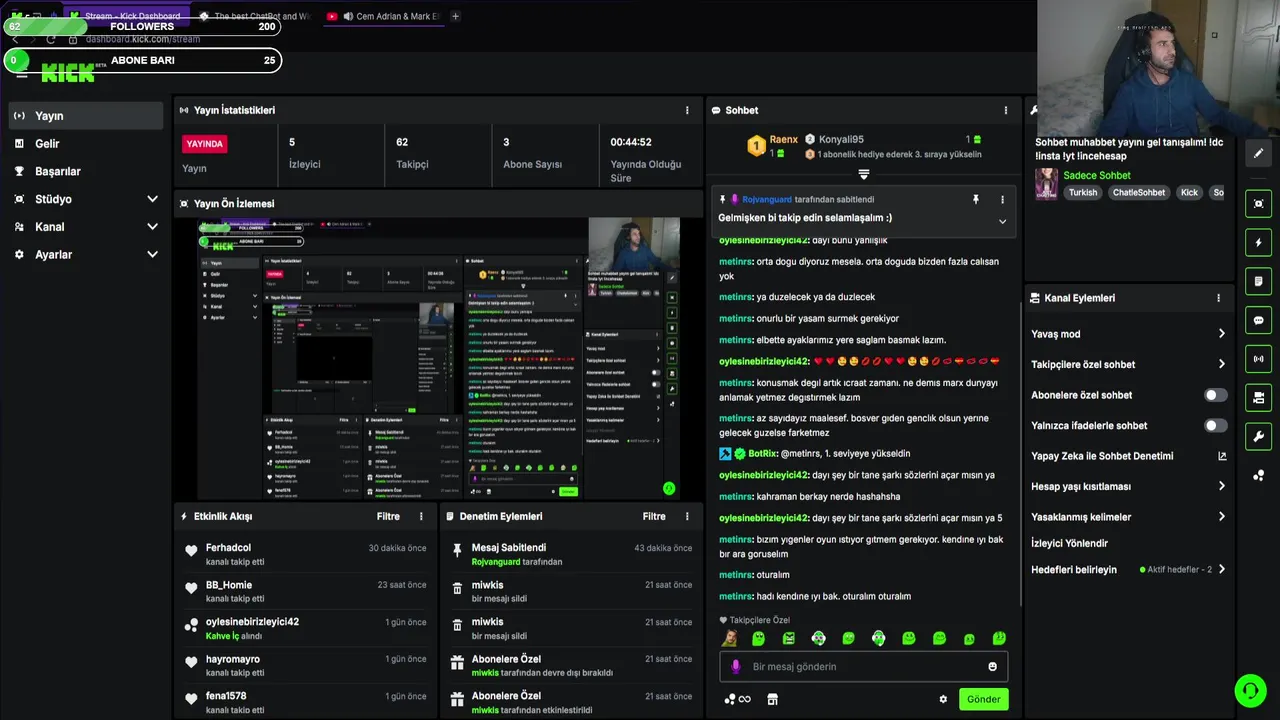This screenshot has height=720, width=1280.
Task: Open Yavaş mod options arrow
Action: pyautogui.click(x=1221, y=334)
